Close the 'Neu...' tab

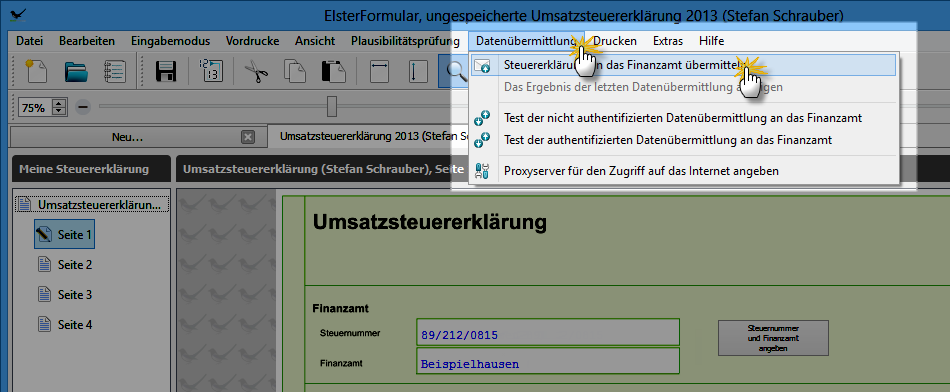247,137
